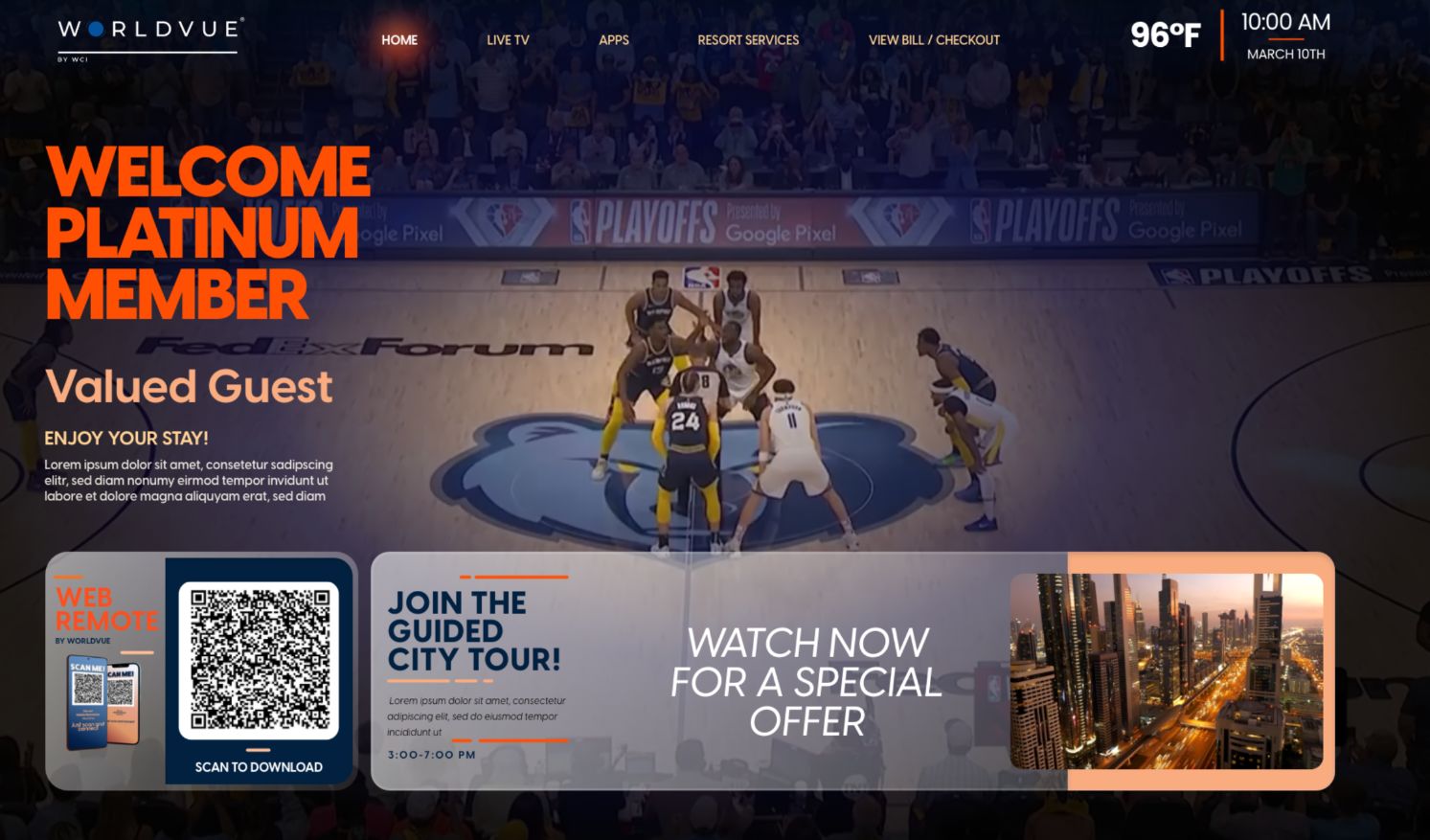The image size is (1430, 840).
Task: Click the Valued Guest name text
Action: pos(189,386)
